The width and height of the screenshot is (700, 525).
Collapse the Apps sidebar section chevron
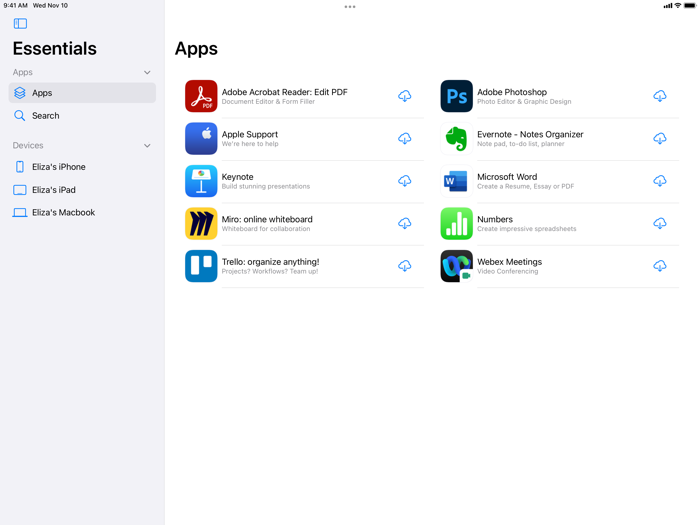click(147, 72)
